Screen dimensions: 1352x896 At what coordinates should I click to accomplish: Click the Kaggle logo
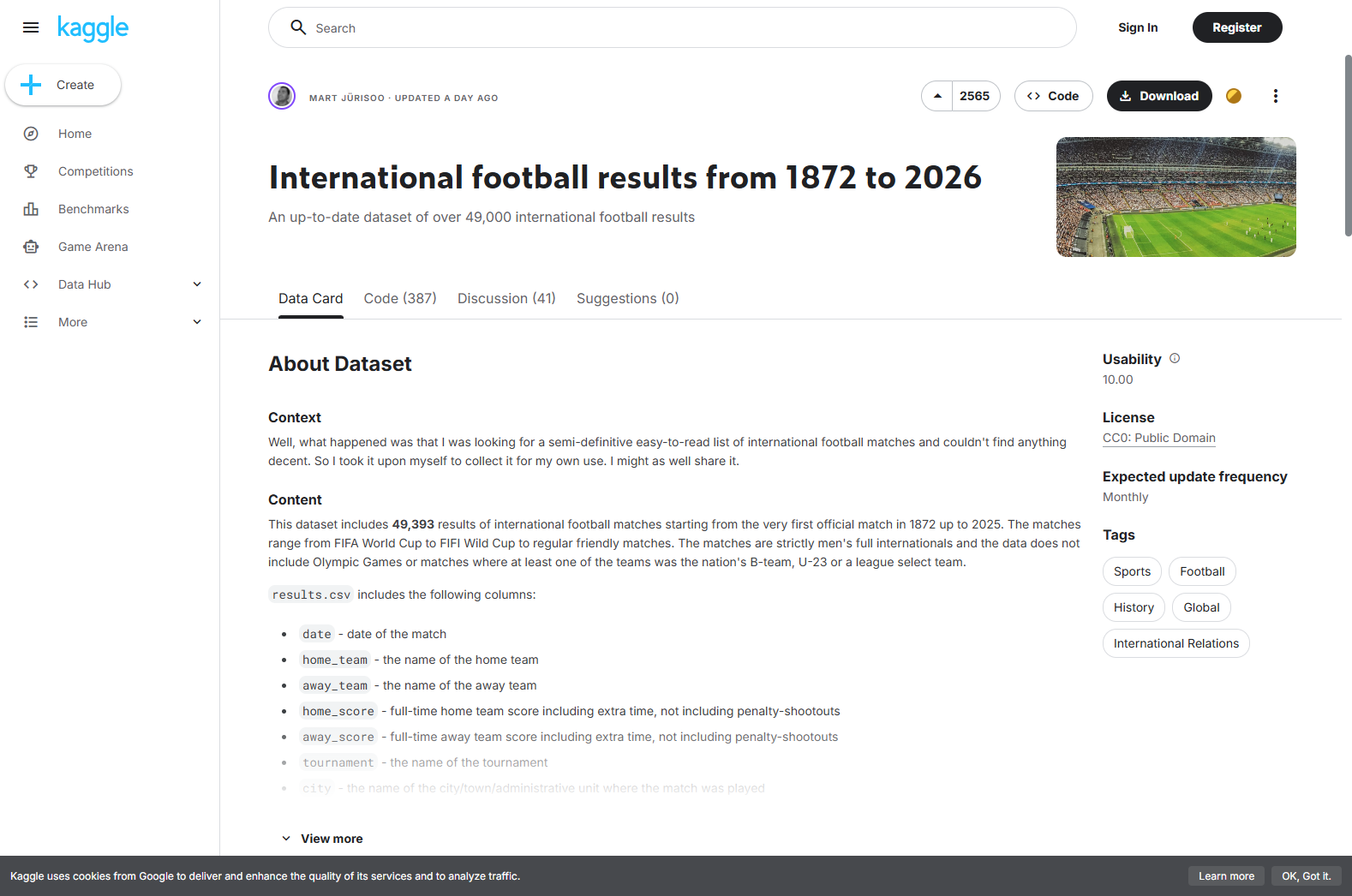click(x=93, y=28)
